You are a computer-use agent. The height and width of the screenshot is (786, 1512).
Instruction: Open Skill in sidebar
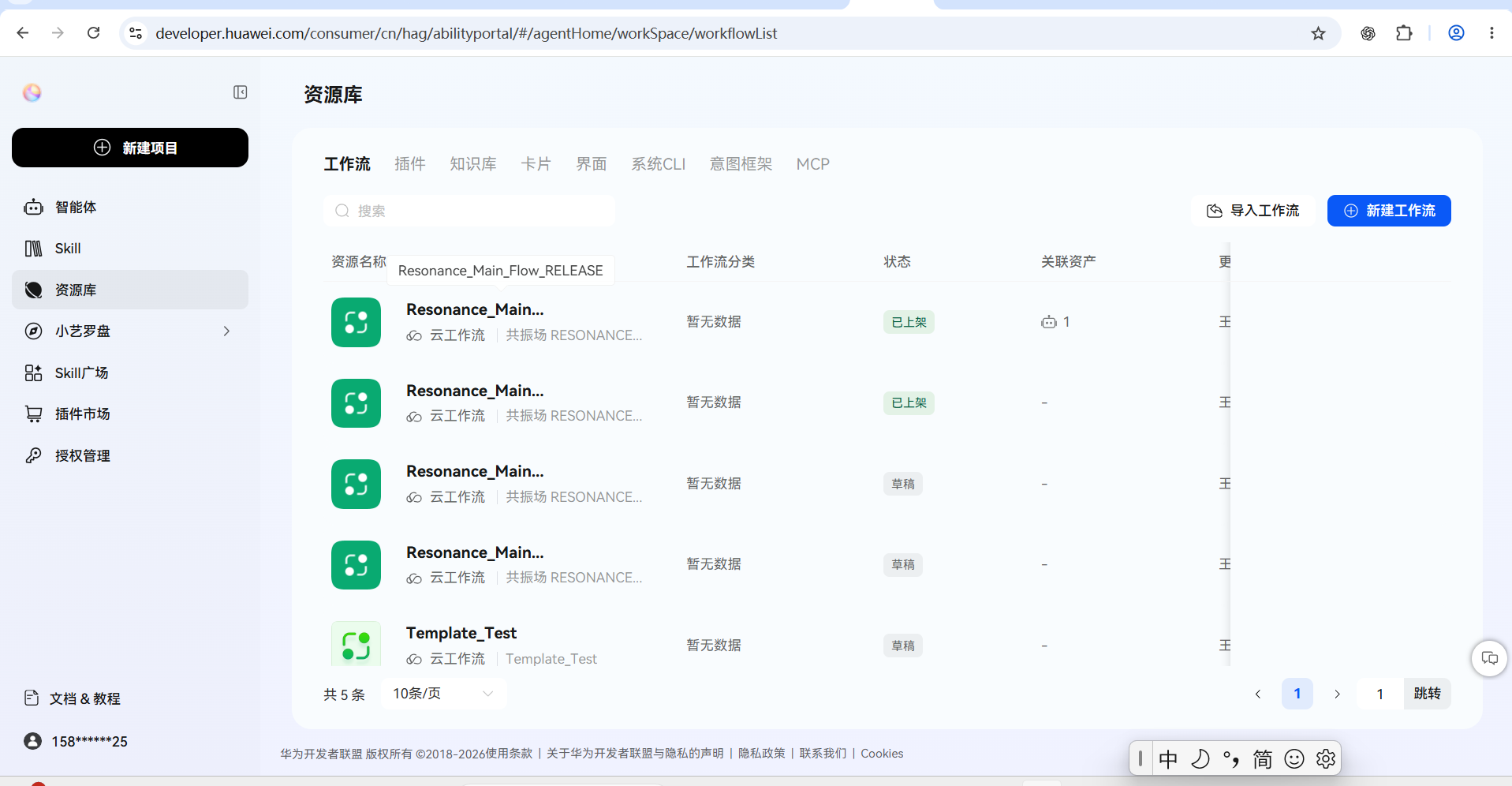130,249
